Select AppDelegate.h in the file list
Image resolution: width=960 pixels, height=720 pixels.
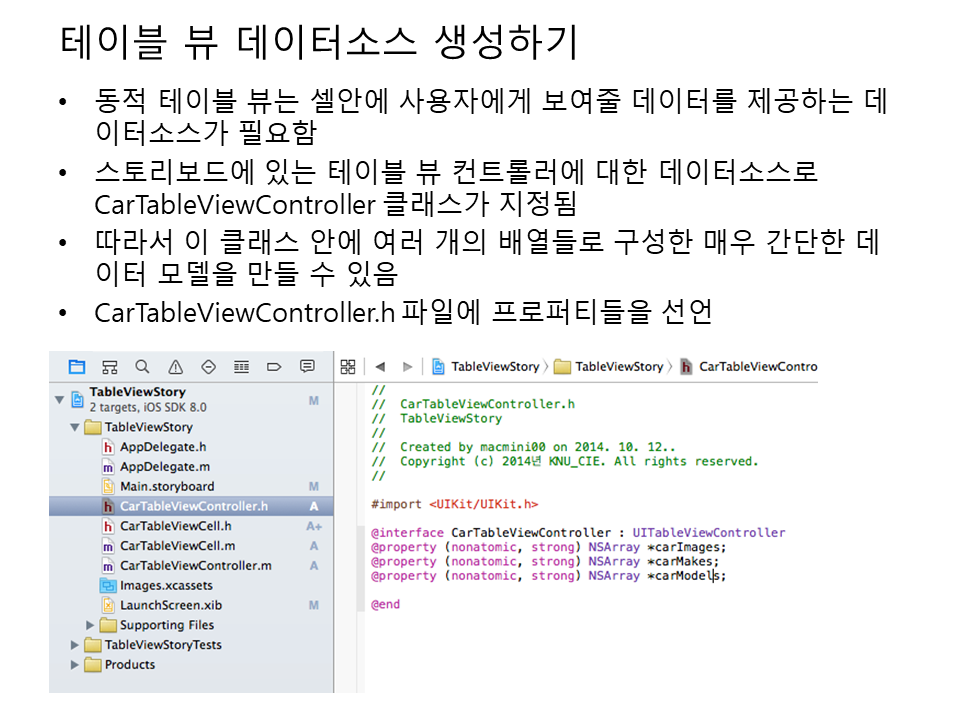163,447
